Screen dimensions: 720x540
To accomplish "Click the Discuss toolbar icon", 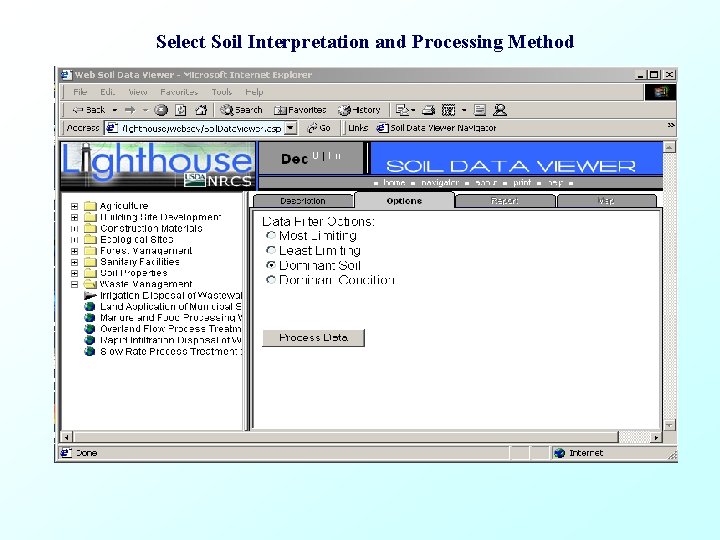I will (x=480, y=110).
